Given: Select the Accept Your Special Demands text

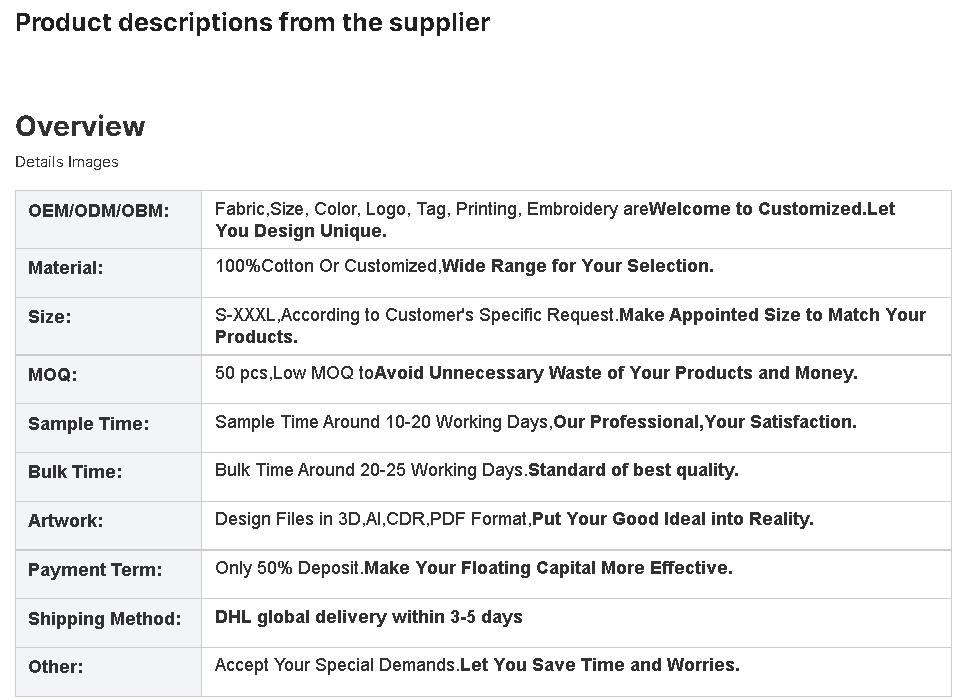Looking at the screenshot, I should (336, 665).
